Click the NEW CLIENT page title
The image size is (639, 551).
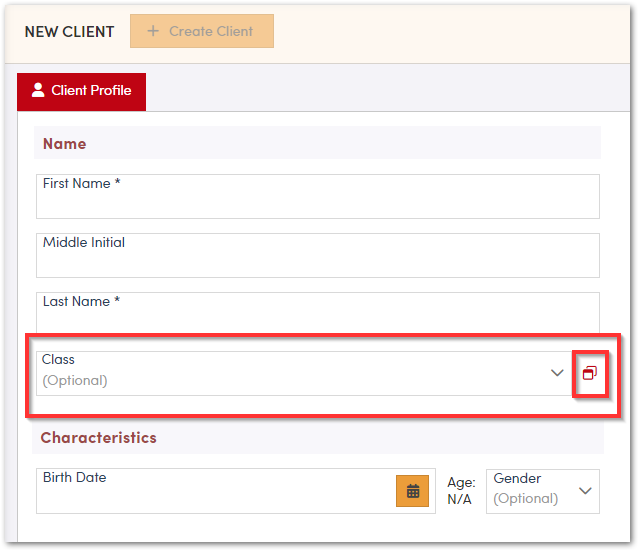pos(69,31)
